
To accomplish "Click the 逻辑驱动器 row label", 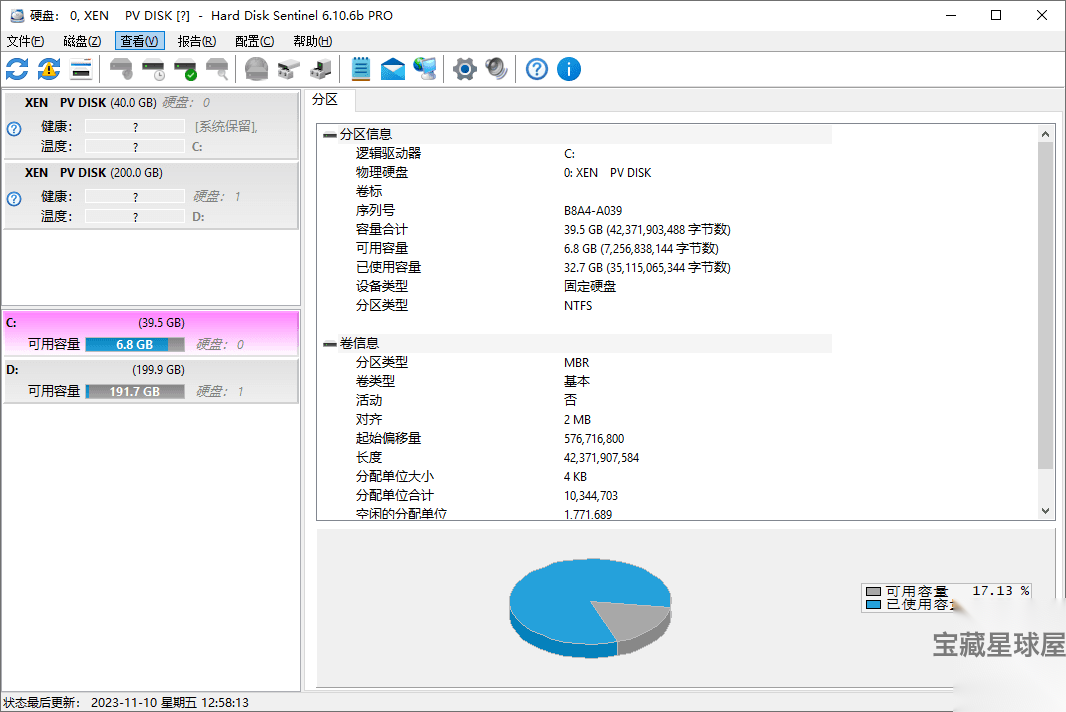I will click(388, 154).
